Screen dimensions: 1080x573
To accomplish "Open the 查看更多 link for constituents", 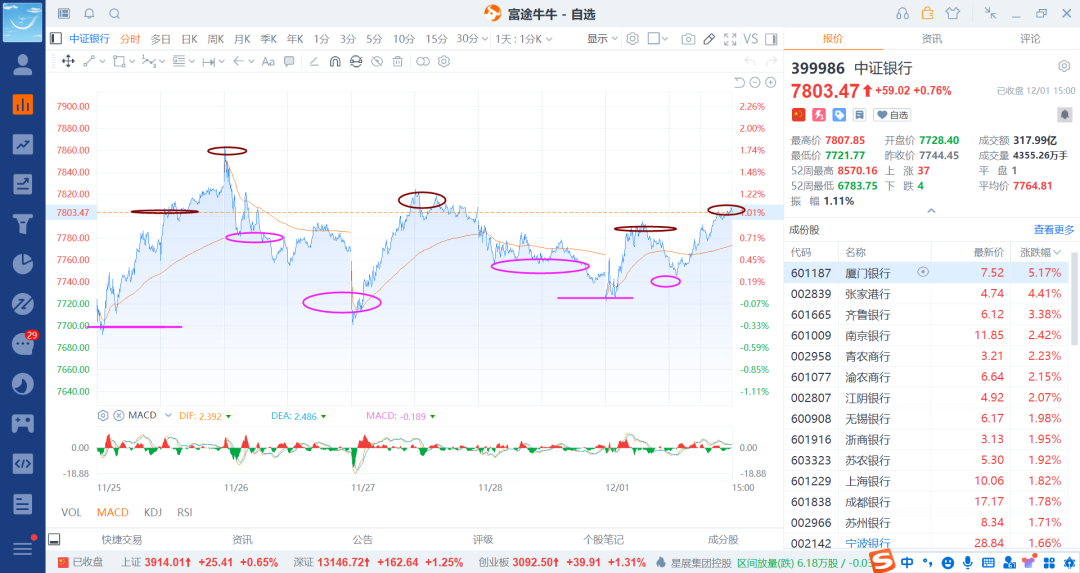I will (1054, 229).
